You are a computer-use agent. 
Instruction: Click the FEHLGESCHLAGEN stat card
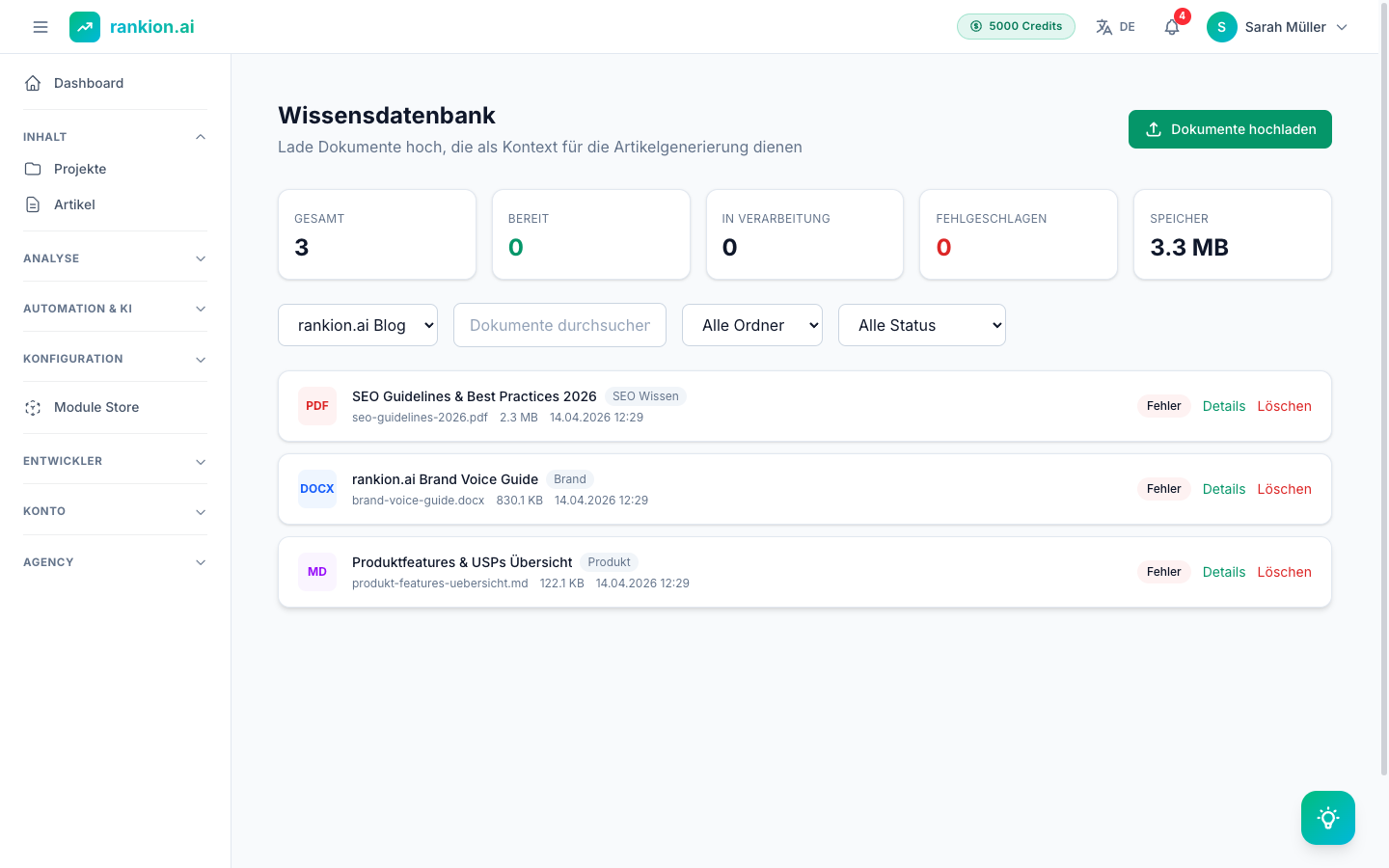1019,234
